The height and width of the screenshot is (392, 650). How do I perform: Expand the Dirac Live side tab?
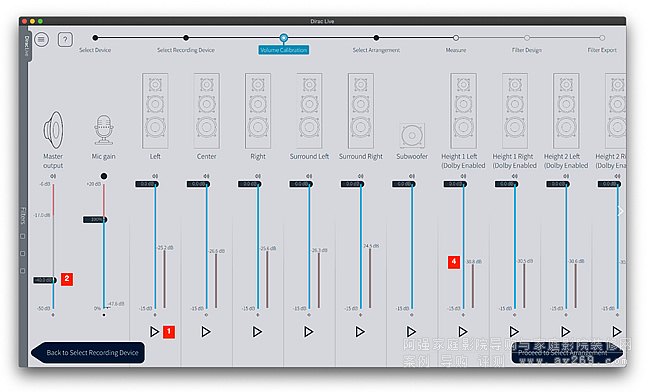click(26, 46)
